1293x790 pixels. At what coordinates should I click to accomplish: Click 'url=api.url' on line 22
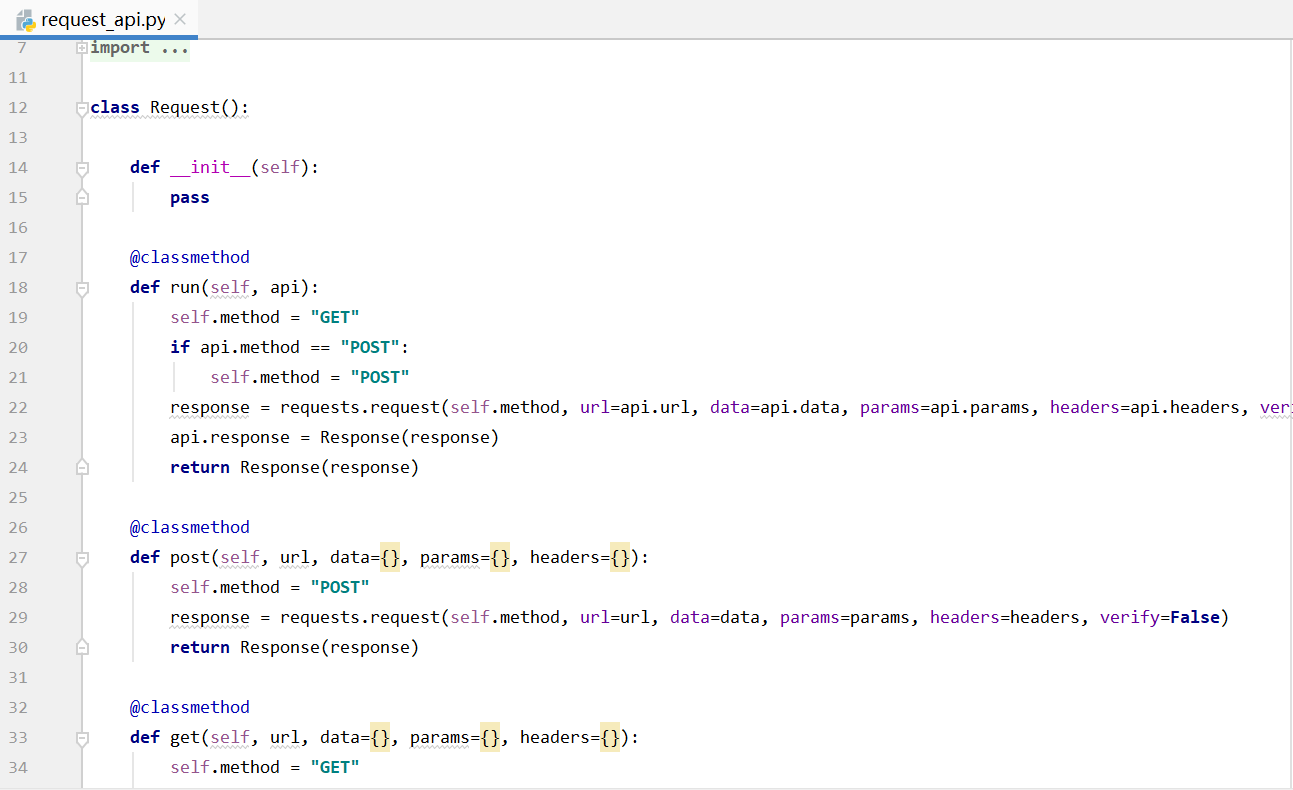(635, 407)
